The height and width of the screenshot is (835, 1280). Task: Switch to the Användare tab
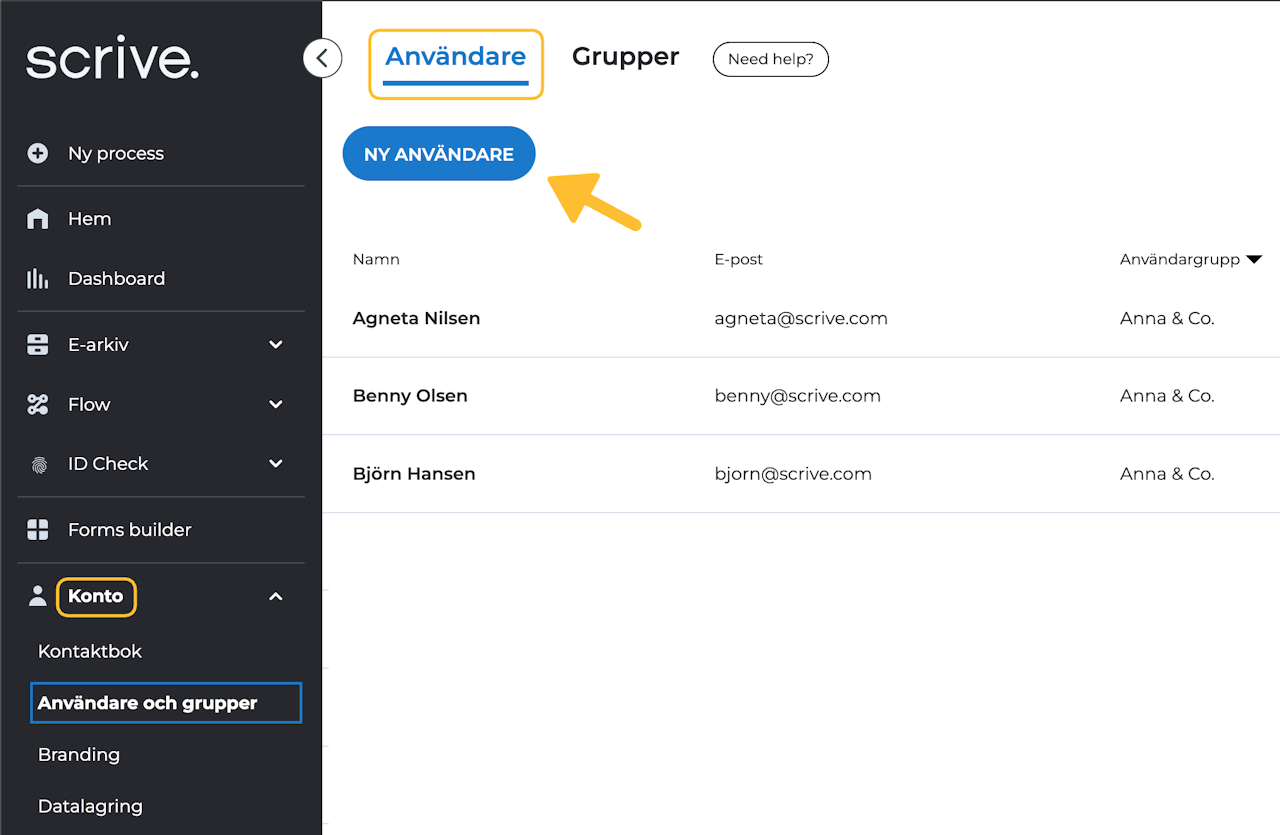456,57
